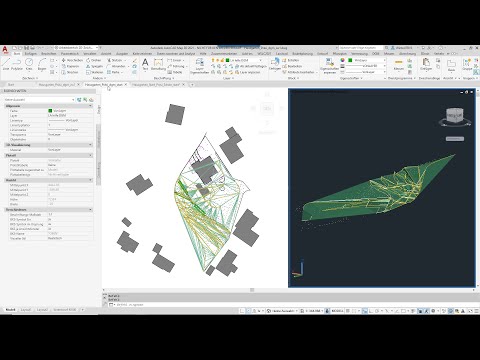Select the Polylinie draw tool
Screen dimensions: 480x360
coord(17,64)
